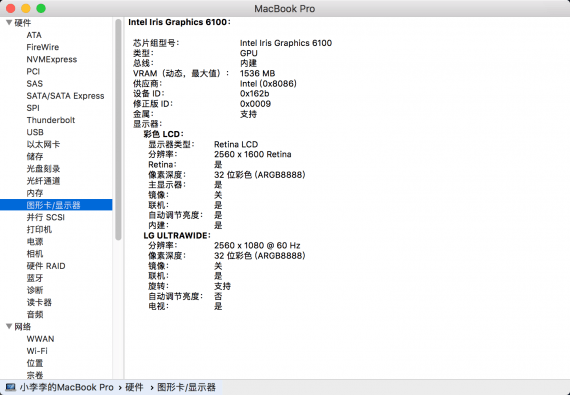Select ATA in the sidebar
570x395 pixels.
click(x=34, y=35)
